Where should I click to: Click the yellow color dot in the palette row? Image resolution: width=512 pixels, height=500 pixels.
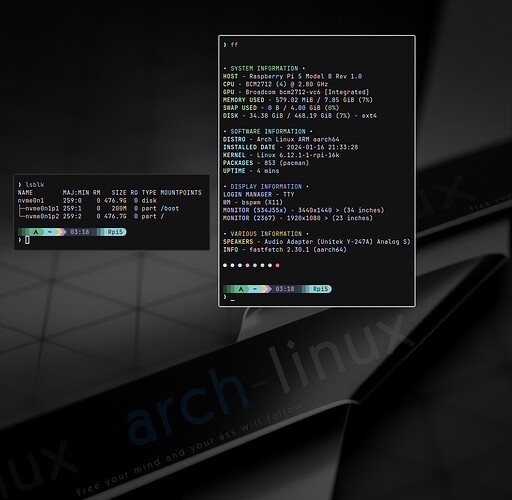click(263, 265)
